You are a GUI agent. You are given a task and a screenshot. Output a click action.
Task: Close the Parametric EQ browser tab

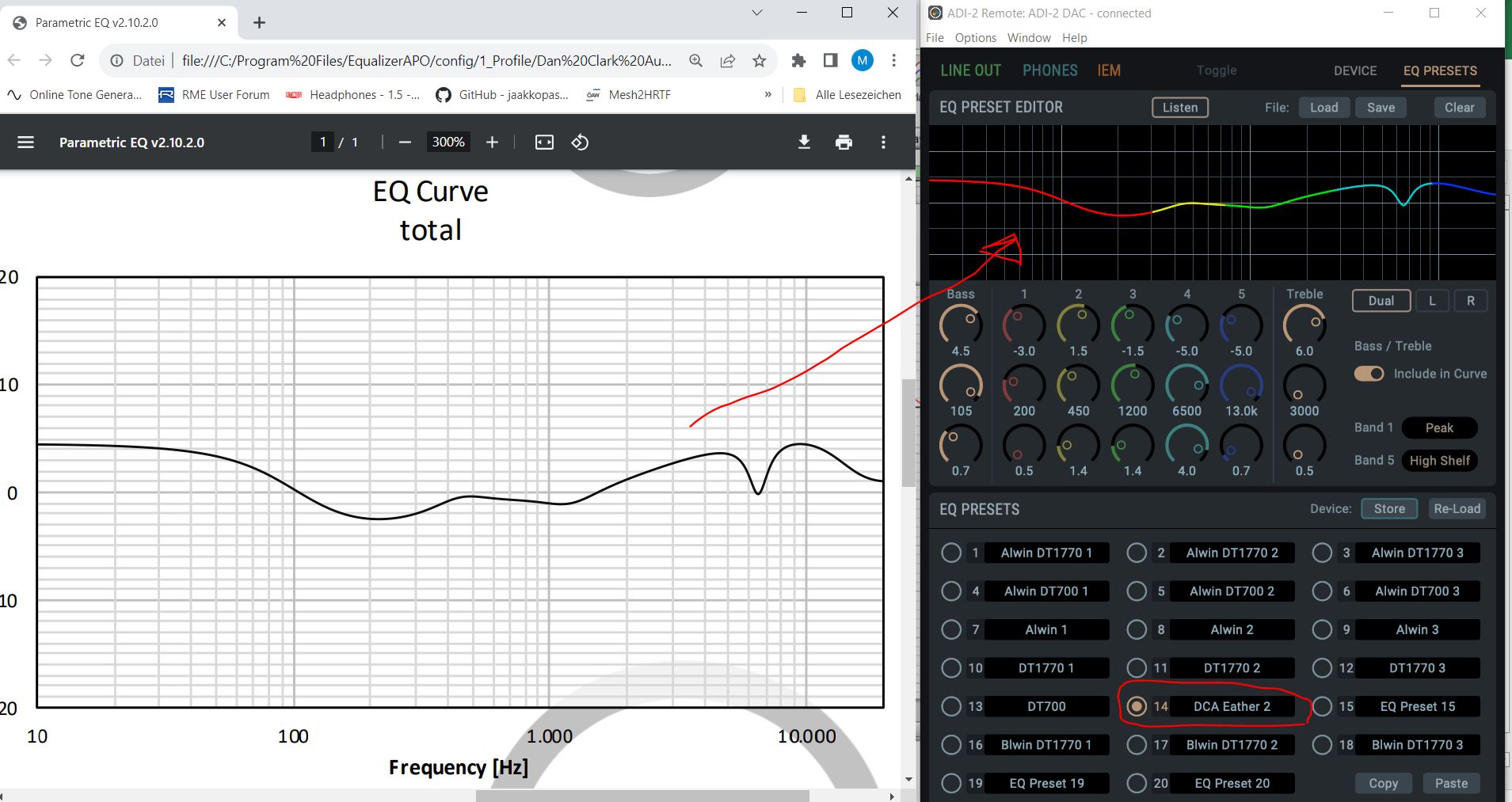click(222, 23)
